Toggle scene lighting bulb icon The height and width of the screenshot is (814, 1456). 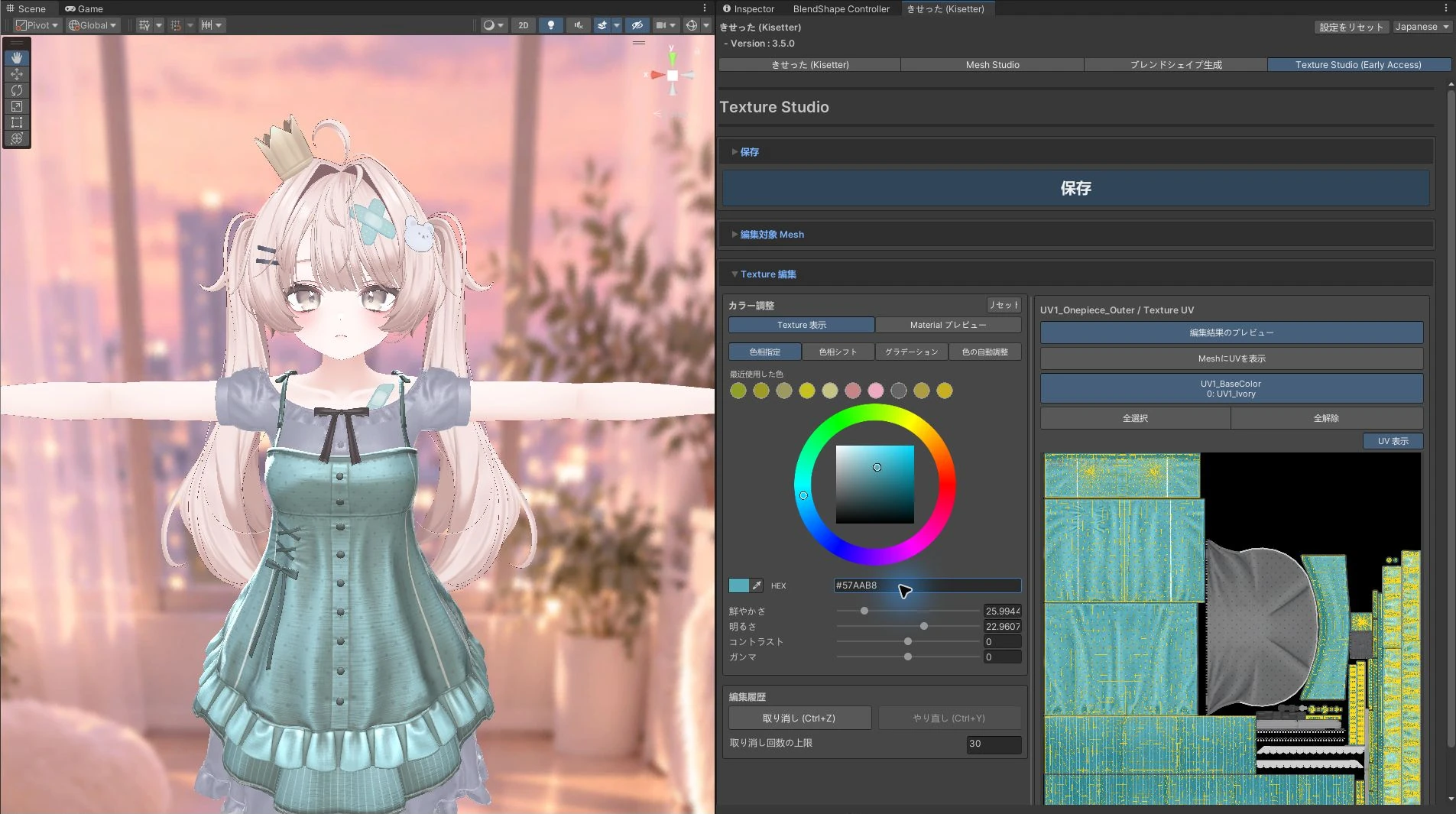(x=550, y=25)
